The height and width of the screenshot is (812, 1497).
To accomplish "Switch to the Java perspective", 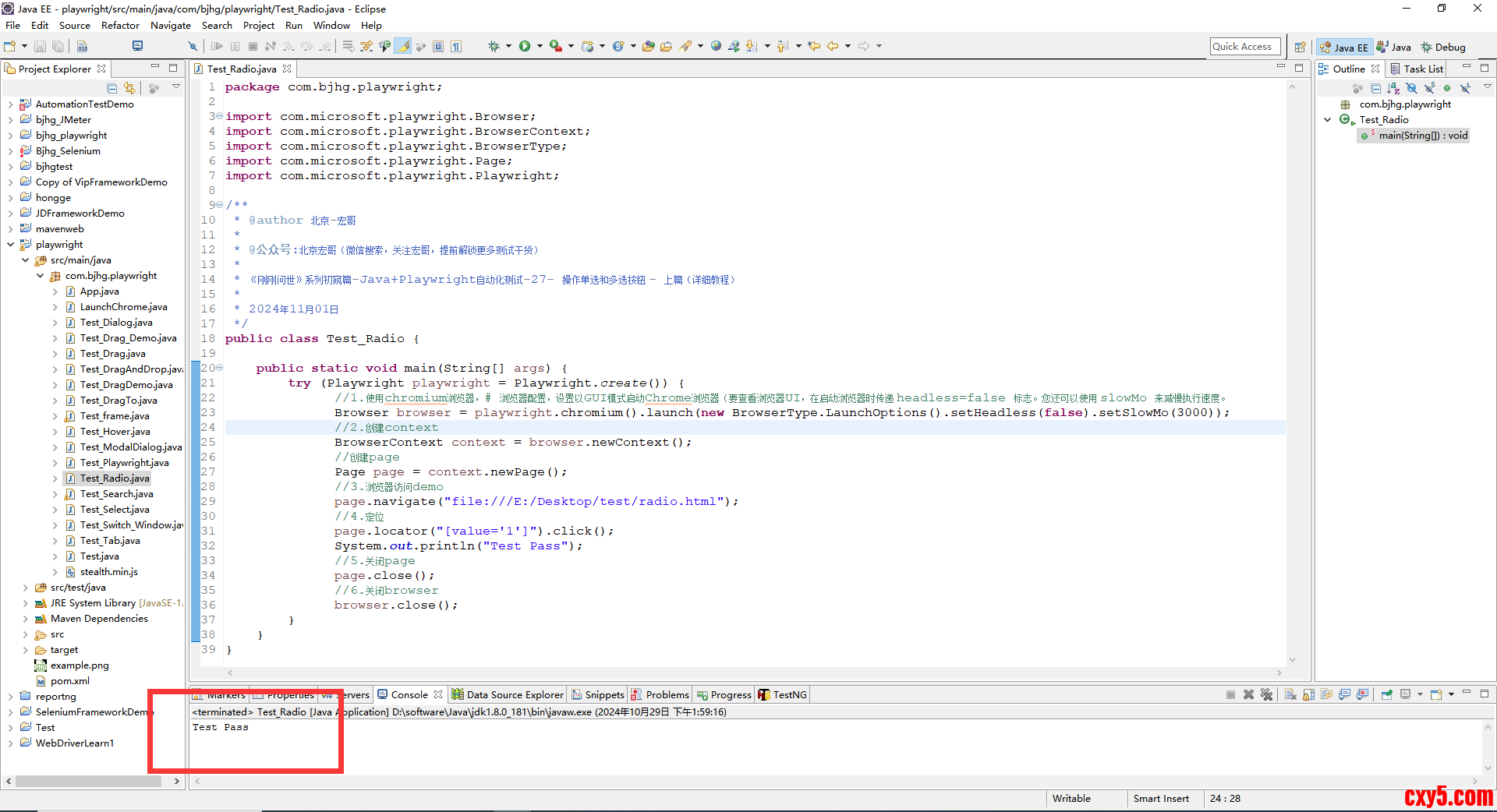I will pyautogui.click(x=1394, y=47).
